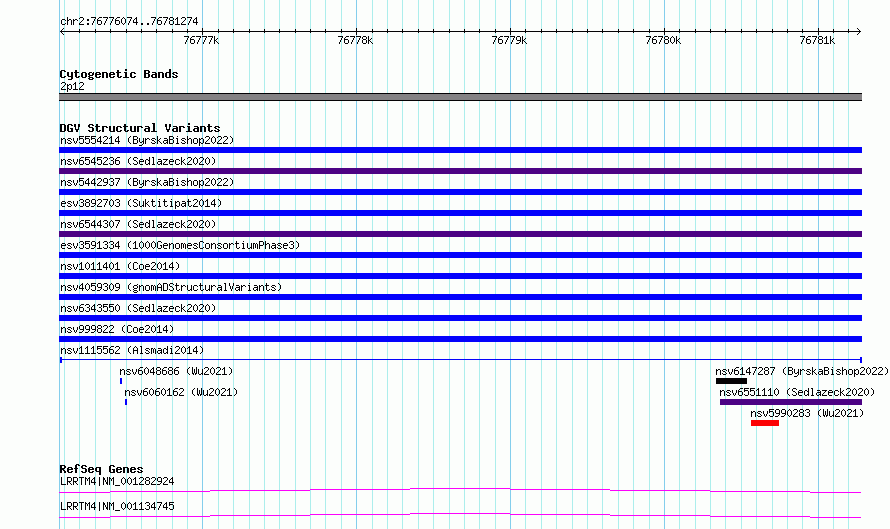Click the 76780k ruler label
Viewport: 890px width, 529px height.
pyautogui.click(x=663, y=40)
